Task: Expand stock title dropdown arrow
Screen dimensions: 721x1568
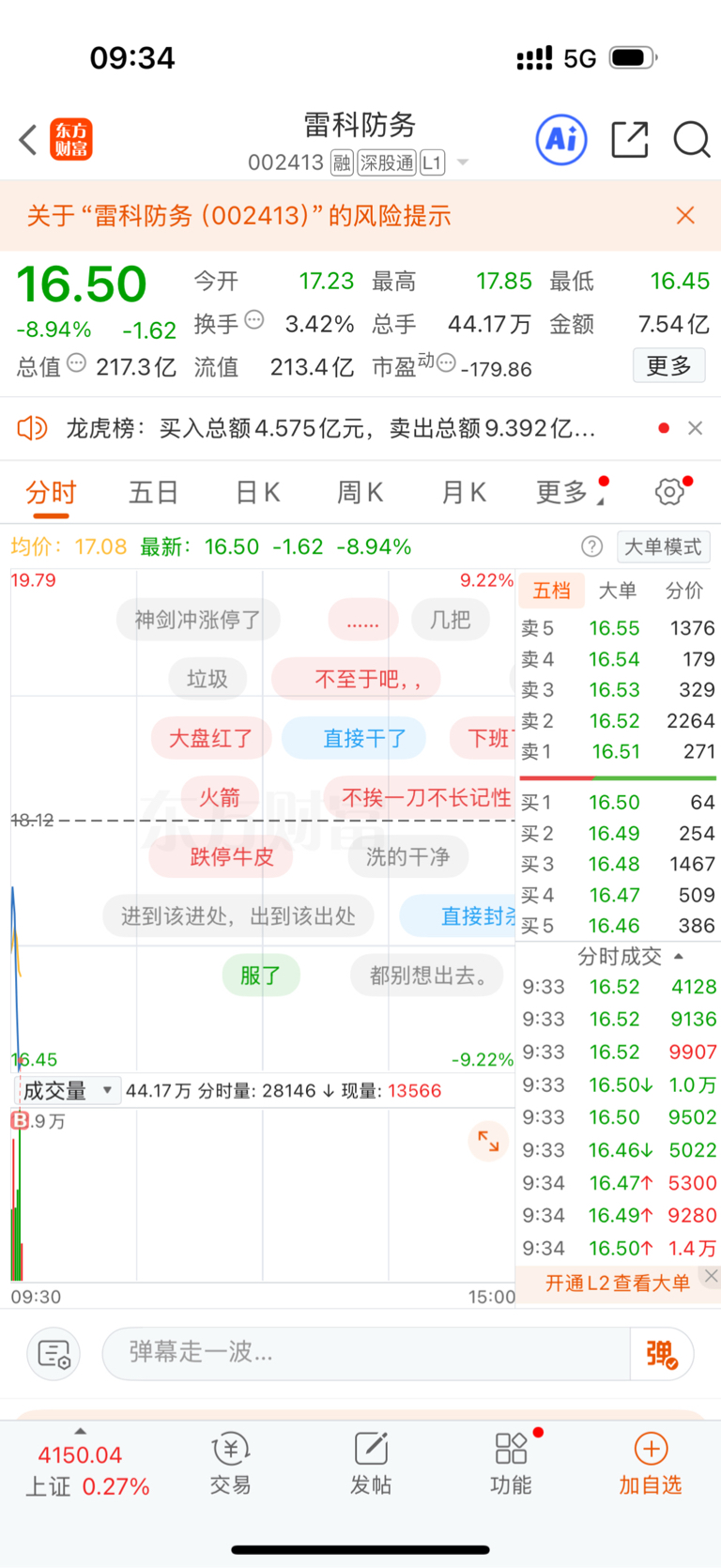Action: tap(463, 163)
